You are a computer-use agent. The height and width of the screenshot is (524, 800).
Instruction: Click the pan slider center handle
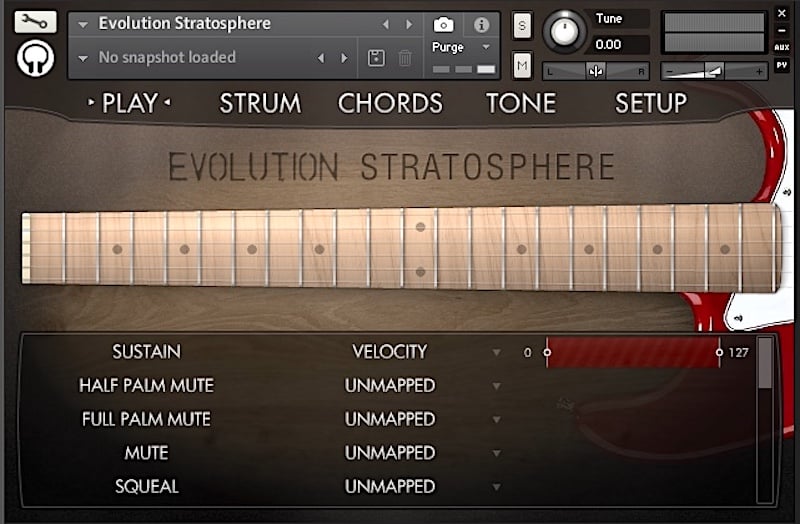pos(595,71)
